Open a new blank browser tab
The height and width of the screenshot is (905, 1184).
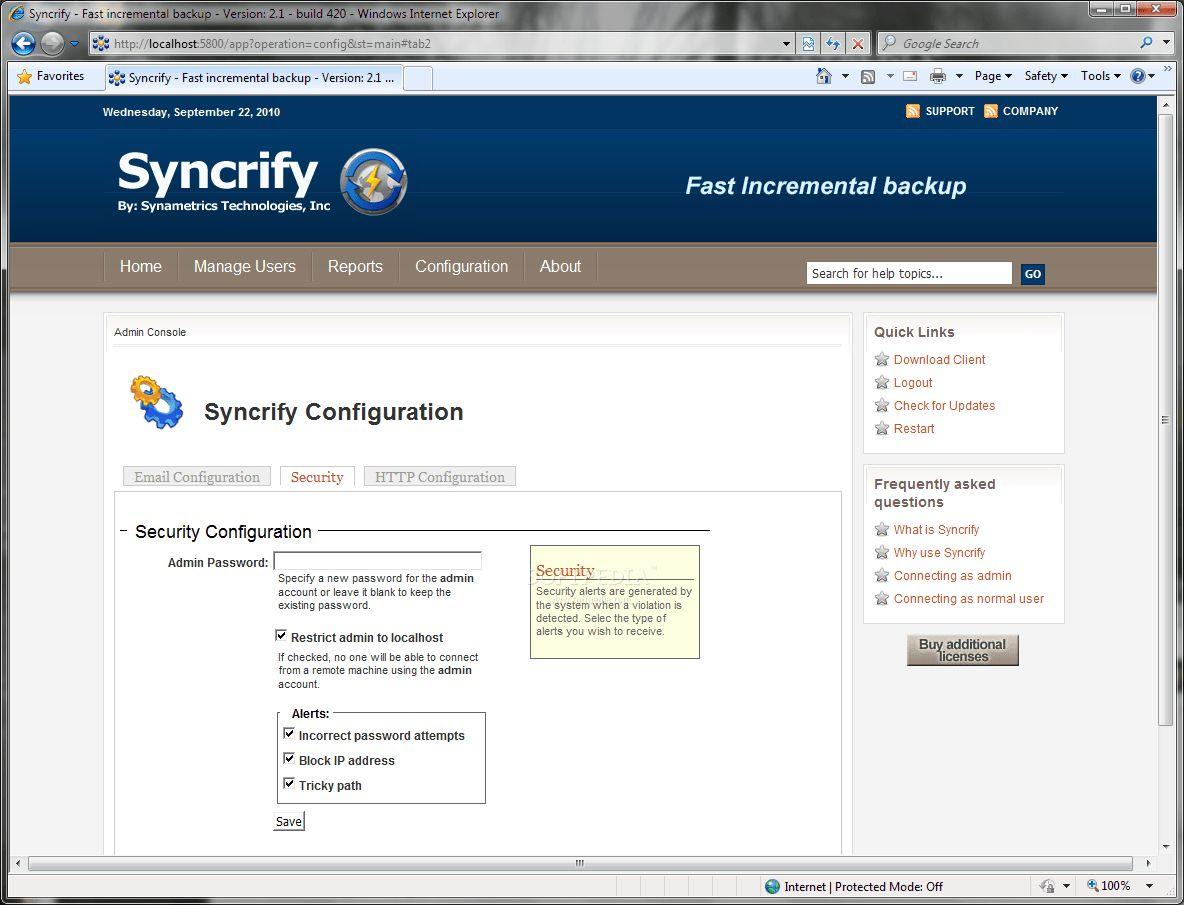(418, 78)
